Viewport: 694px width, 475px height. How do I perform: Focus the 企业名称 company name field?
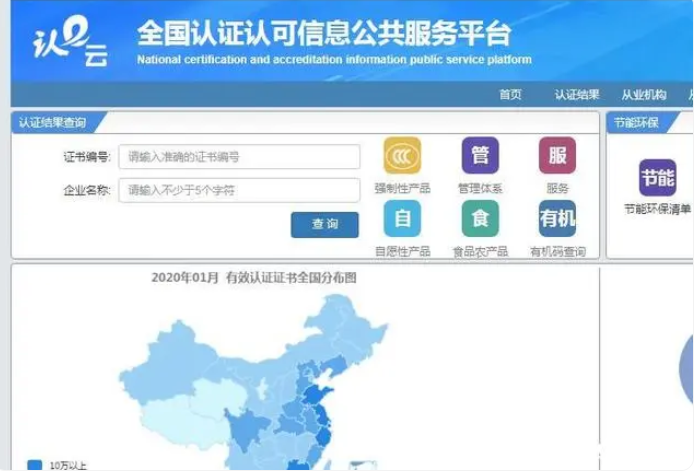point(239,190)
